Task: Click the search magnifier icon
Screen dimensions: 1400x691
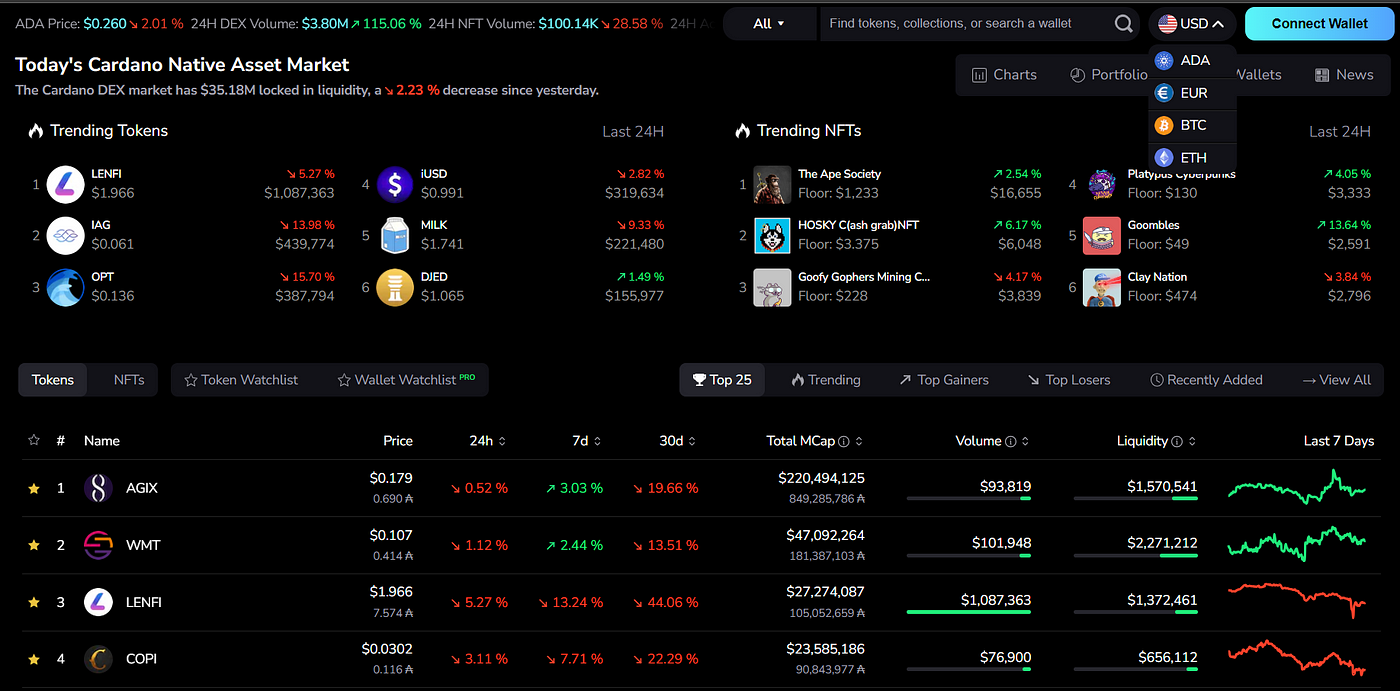Action: (1124, 23)
